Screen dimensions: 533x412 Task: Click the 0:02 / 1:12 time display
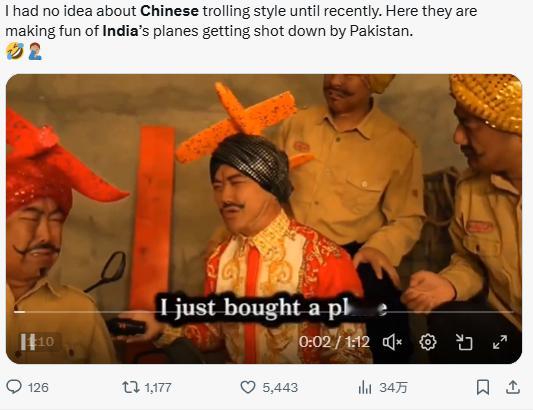pos(334,342)
